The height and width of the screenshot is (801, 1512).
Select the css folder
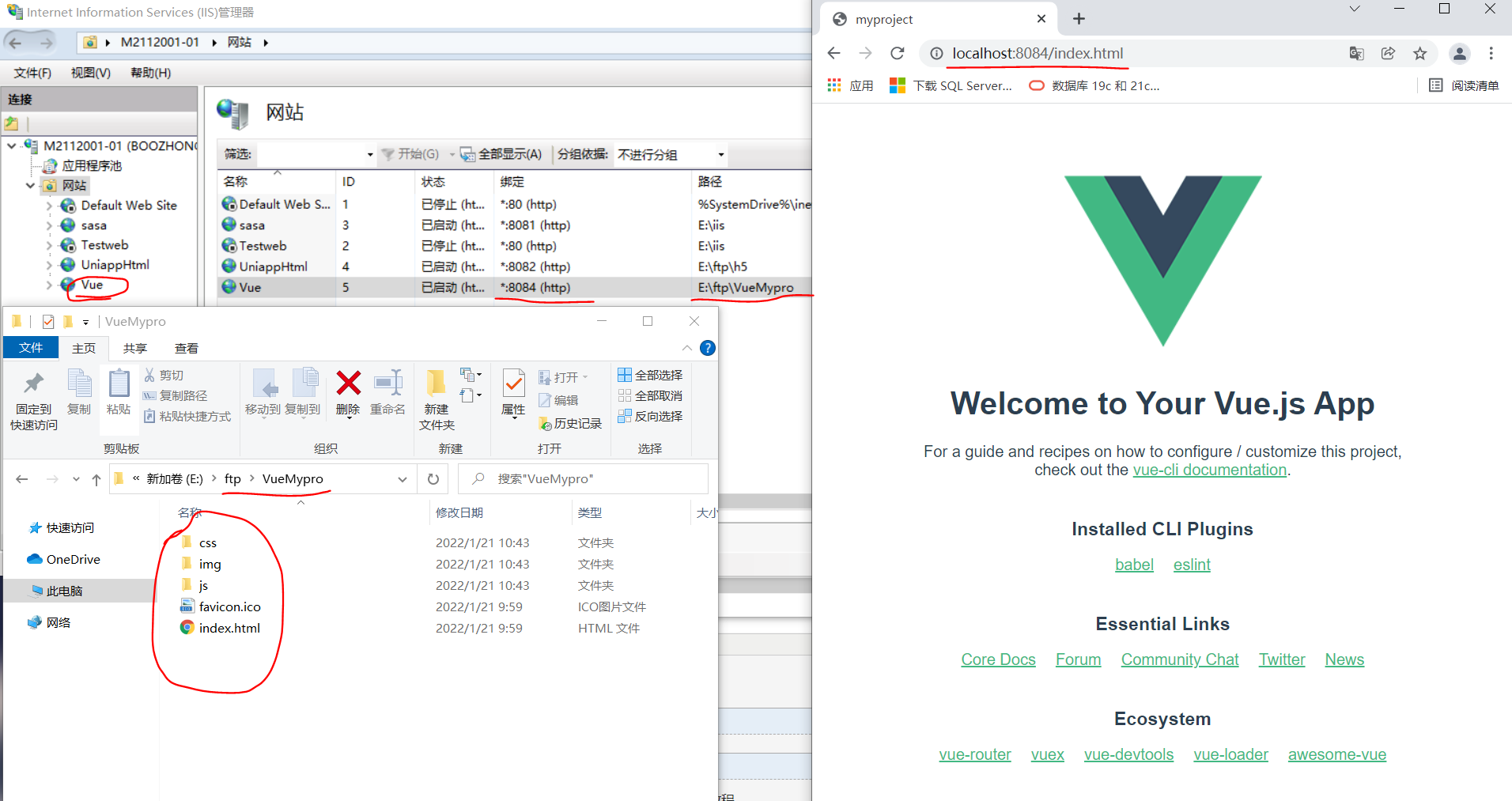point(207,542)
